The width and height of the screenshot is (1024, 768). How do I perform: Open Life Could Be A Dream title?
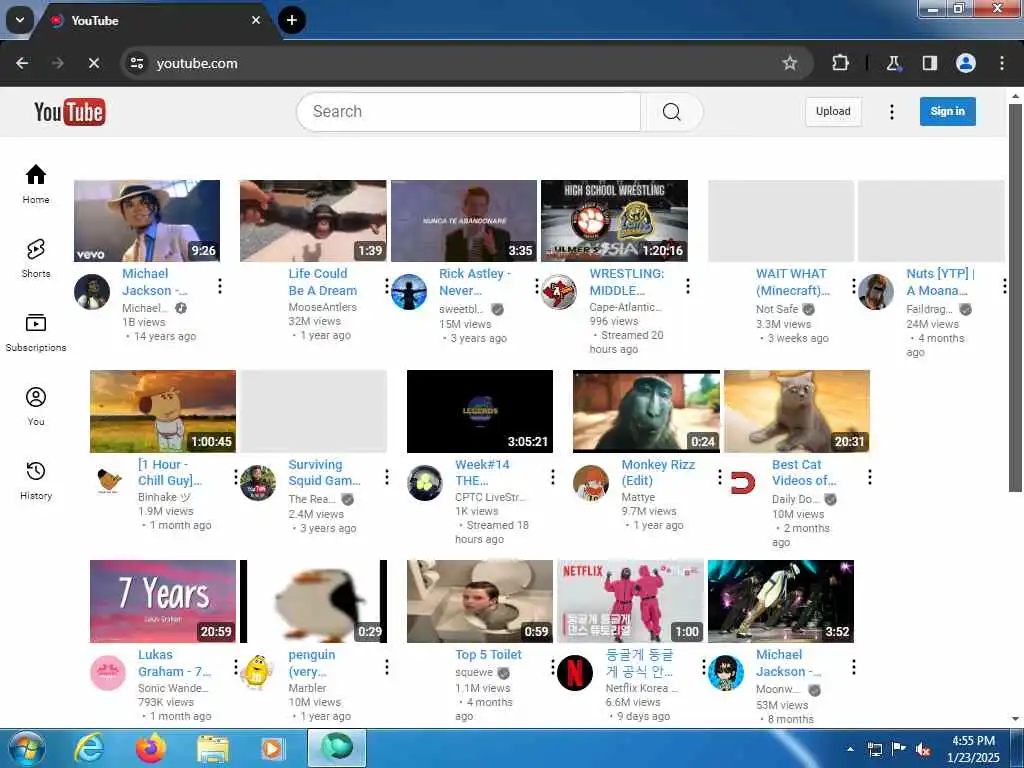323,282
